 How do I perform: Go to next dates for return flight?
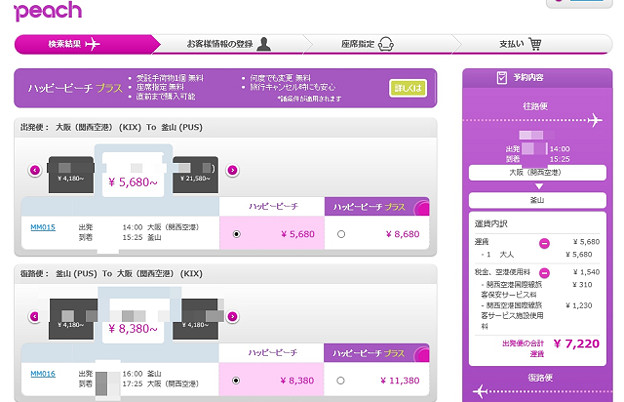point(232,316)
